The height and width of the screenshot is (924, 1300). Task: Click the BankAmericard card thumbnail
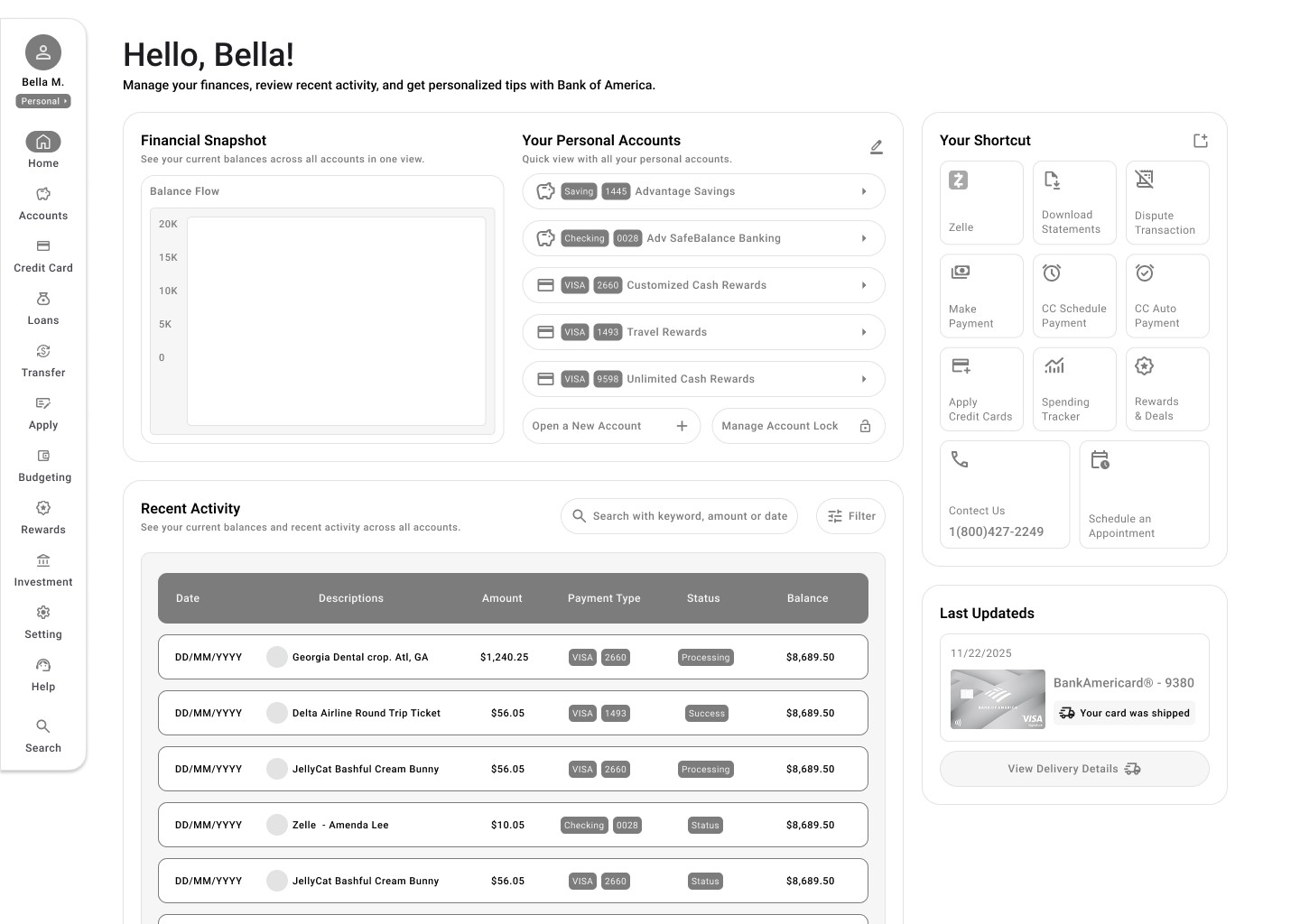(x=998, y=699)
